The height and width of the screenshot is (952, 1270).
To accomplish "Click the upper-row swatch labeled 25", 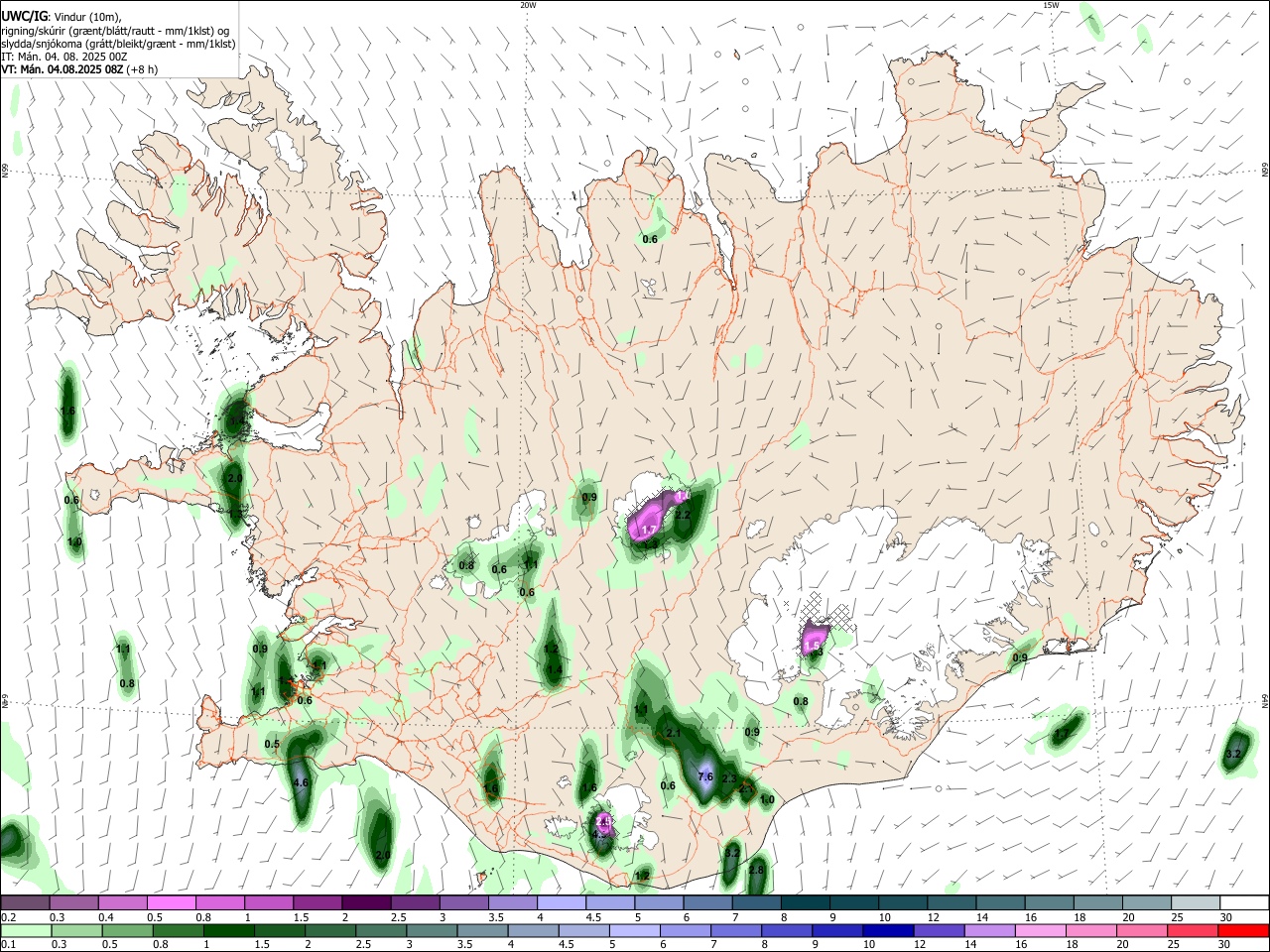I will click(1196, 902).
